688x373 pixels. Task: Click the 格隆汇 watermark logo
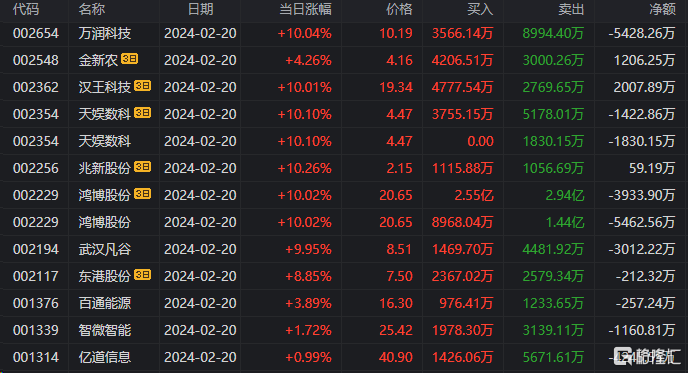click(647, 356)
